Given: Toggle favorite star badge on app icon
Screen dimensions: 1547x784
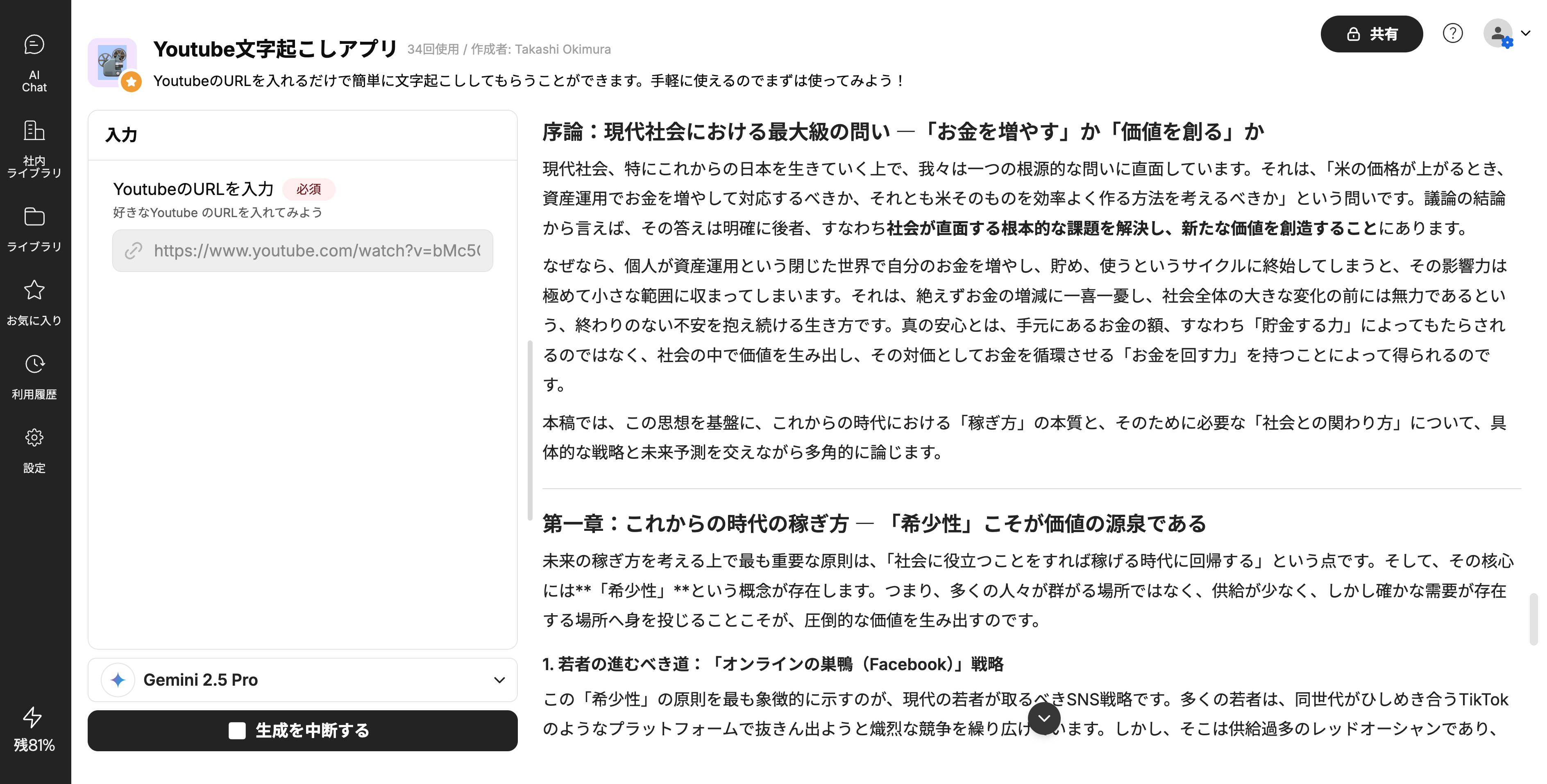Looking at the screenshot, I should tap(131, 82).
